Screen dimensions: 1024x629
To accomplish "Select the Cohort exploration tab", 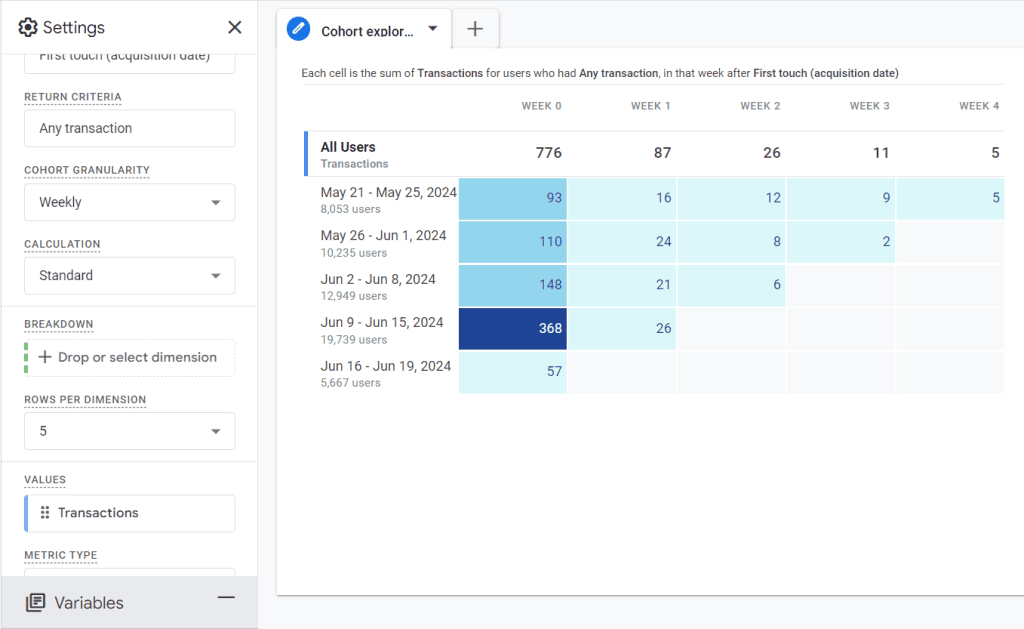I will 367,31.
